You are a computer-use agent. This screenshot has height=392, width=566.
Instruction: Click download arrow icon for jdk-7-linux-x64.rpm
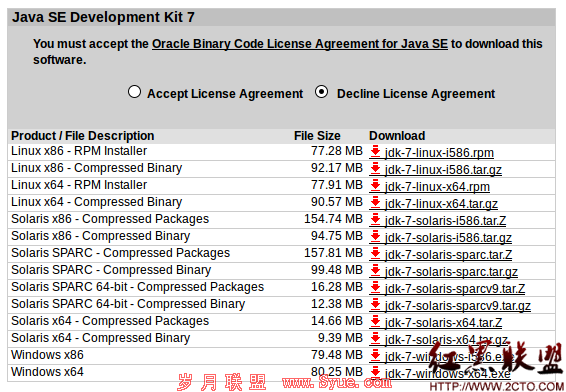(x=375, y=185)
